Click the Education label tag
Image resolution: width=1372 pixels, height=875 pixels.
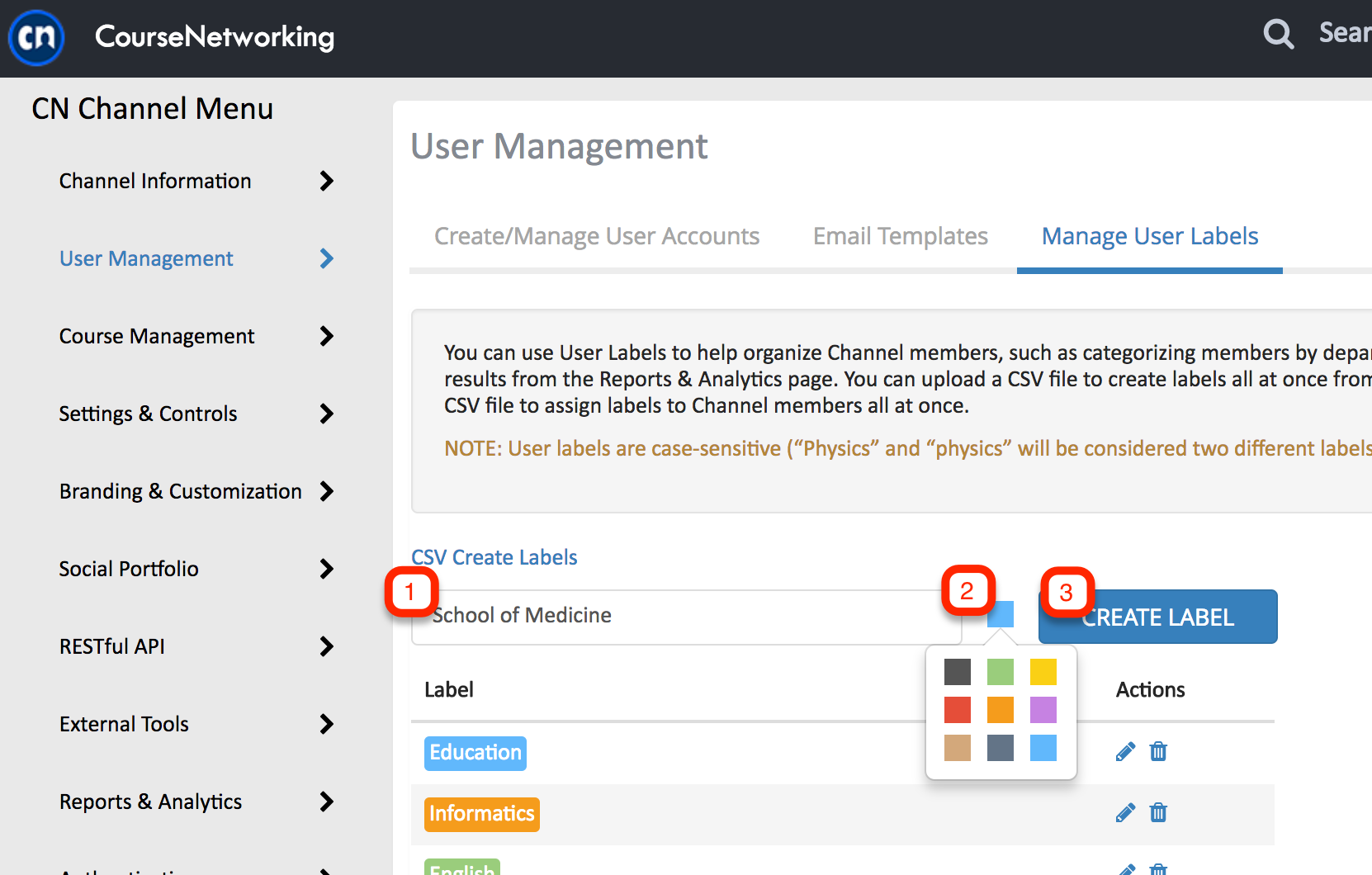click(475, 753)
